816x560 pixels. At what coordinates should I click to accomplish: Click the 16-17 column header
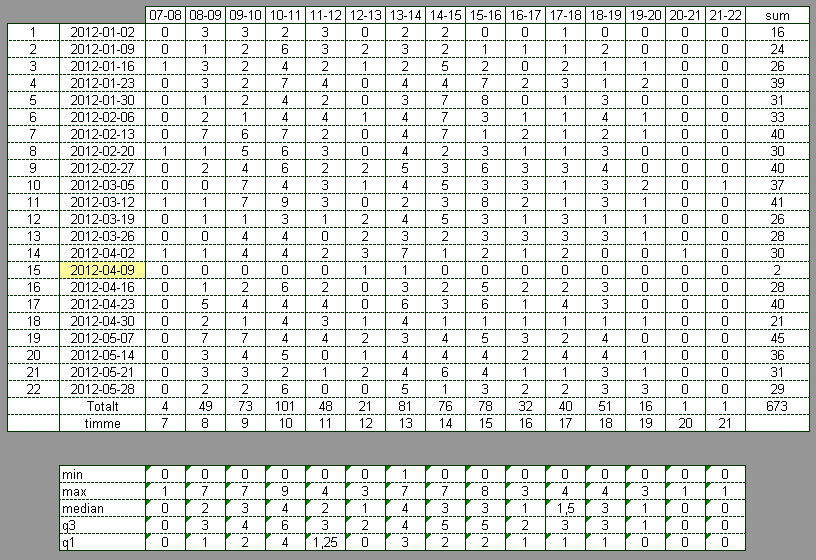coord(526,15)
